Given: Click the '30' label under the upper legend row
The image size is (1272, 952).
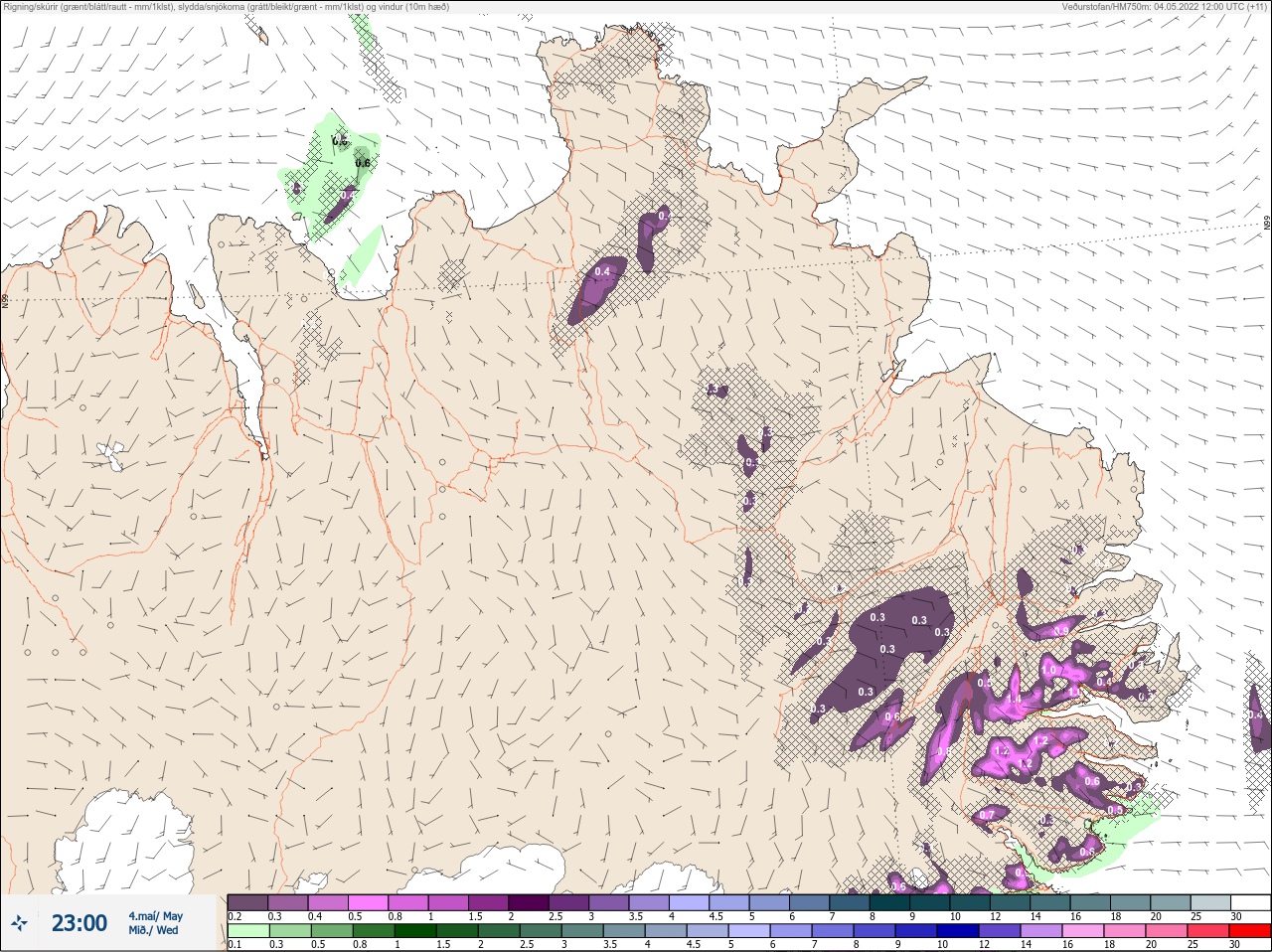Looking at the screenshot, I should click(1236, 916).
